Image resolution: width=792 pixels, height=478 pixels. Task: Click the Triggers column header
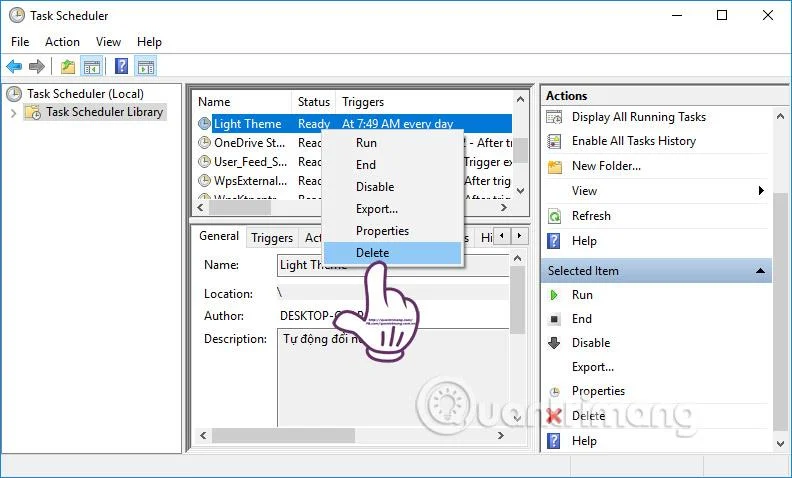(424, 102)
